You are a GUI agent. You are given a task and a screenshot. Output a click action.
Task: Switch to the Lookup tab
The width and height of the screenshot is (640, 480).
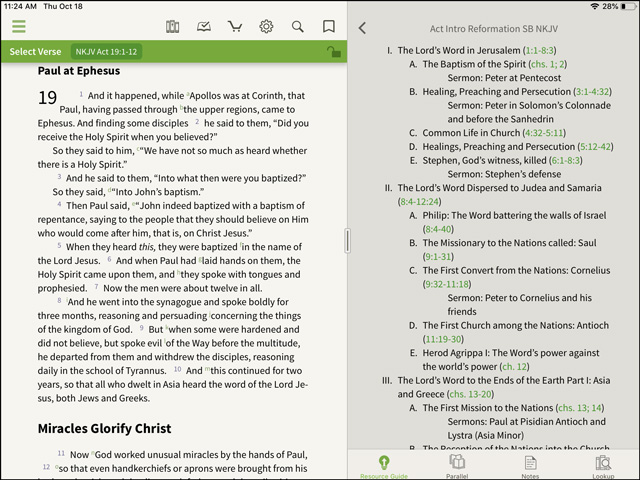(x=603, y=467)
